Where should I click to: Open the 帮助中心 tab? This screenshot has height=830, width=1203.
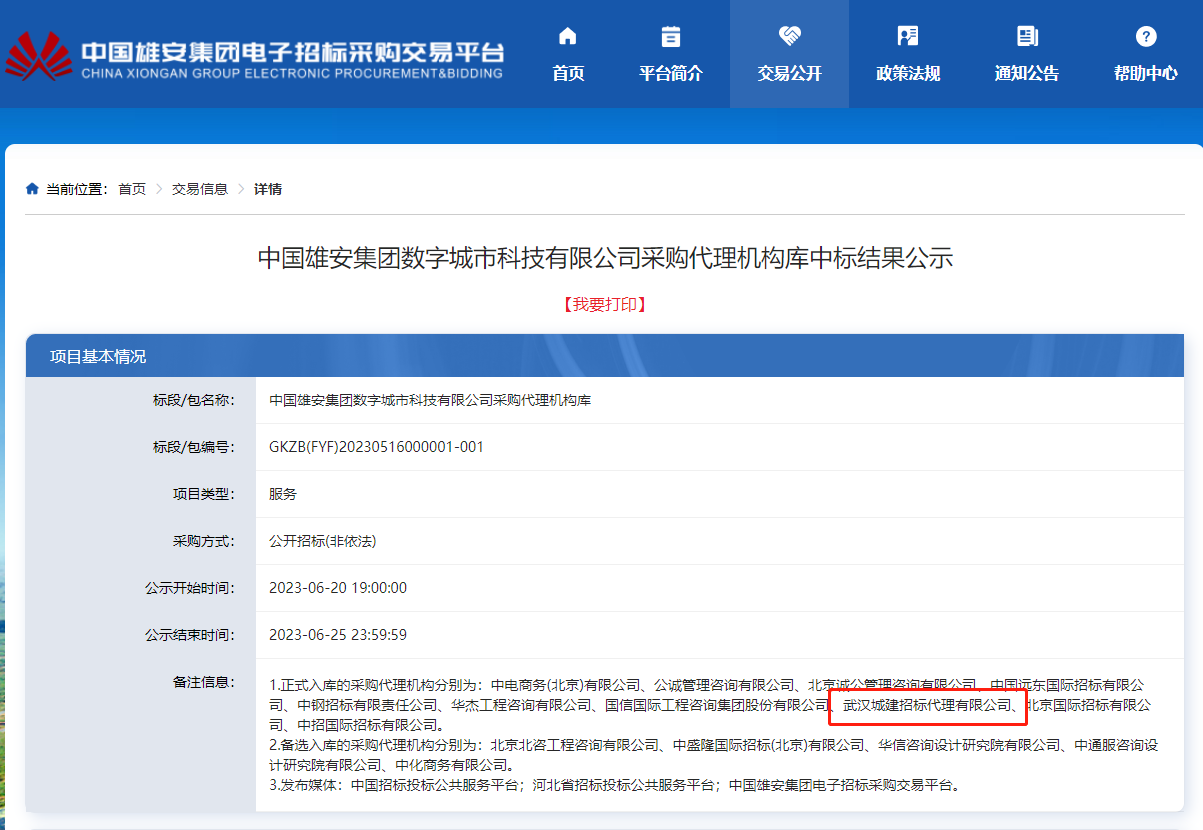click(1146, 54)
